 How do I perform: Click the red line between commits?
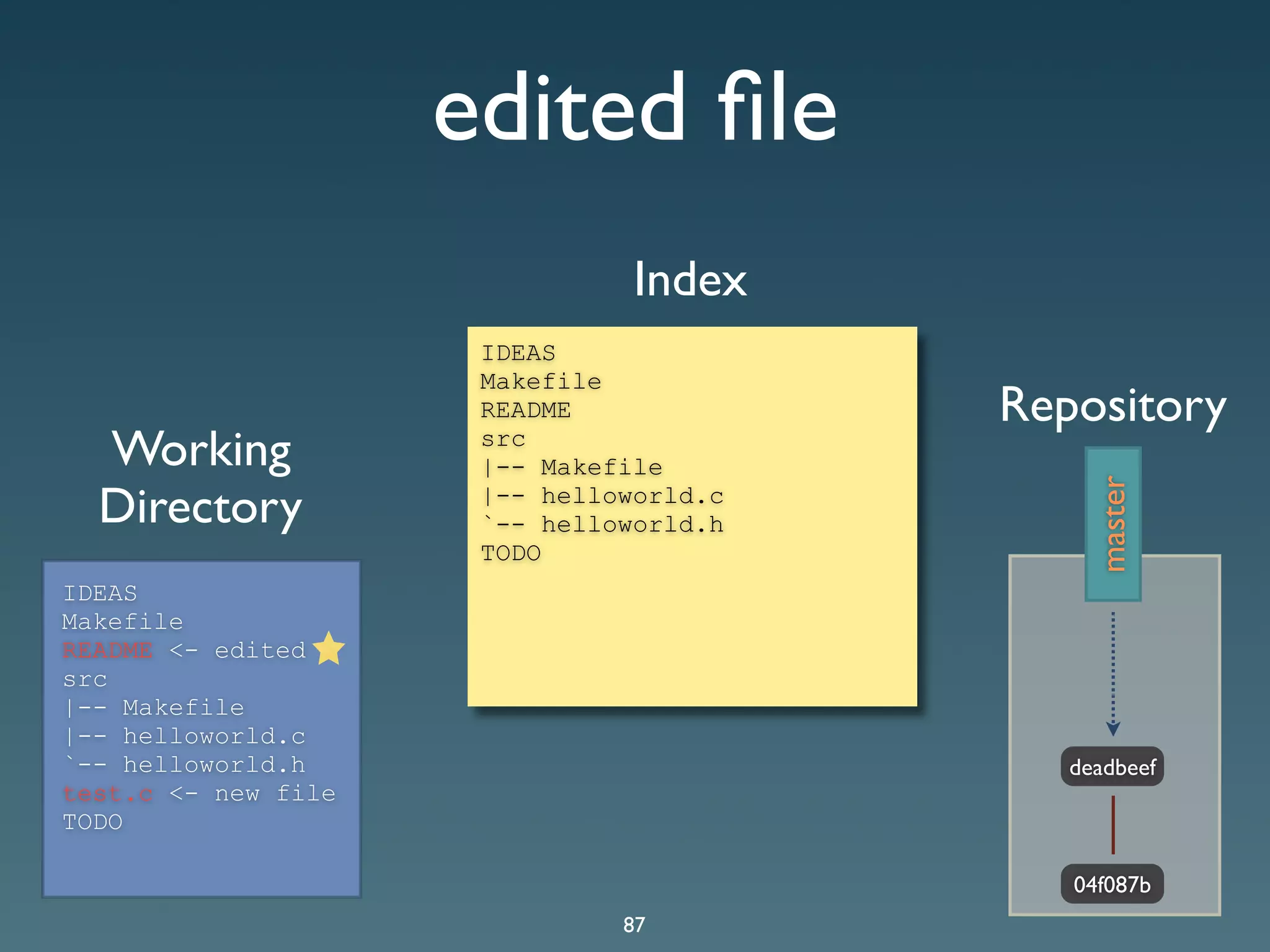pyautogui.click(x=1113, y=825)
